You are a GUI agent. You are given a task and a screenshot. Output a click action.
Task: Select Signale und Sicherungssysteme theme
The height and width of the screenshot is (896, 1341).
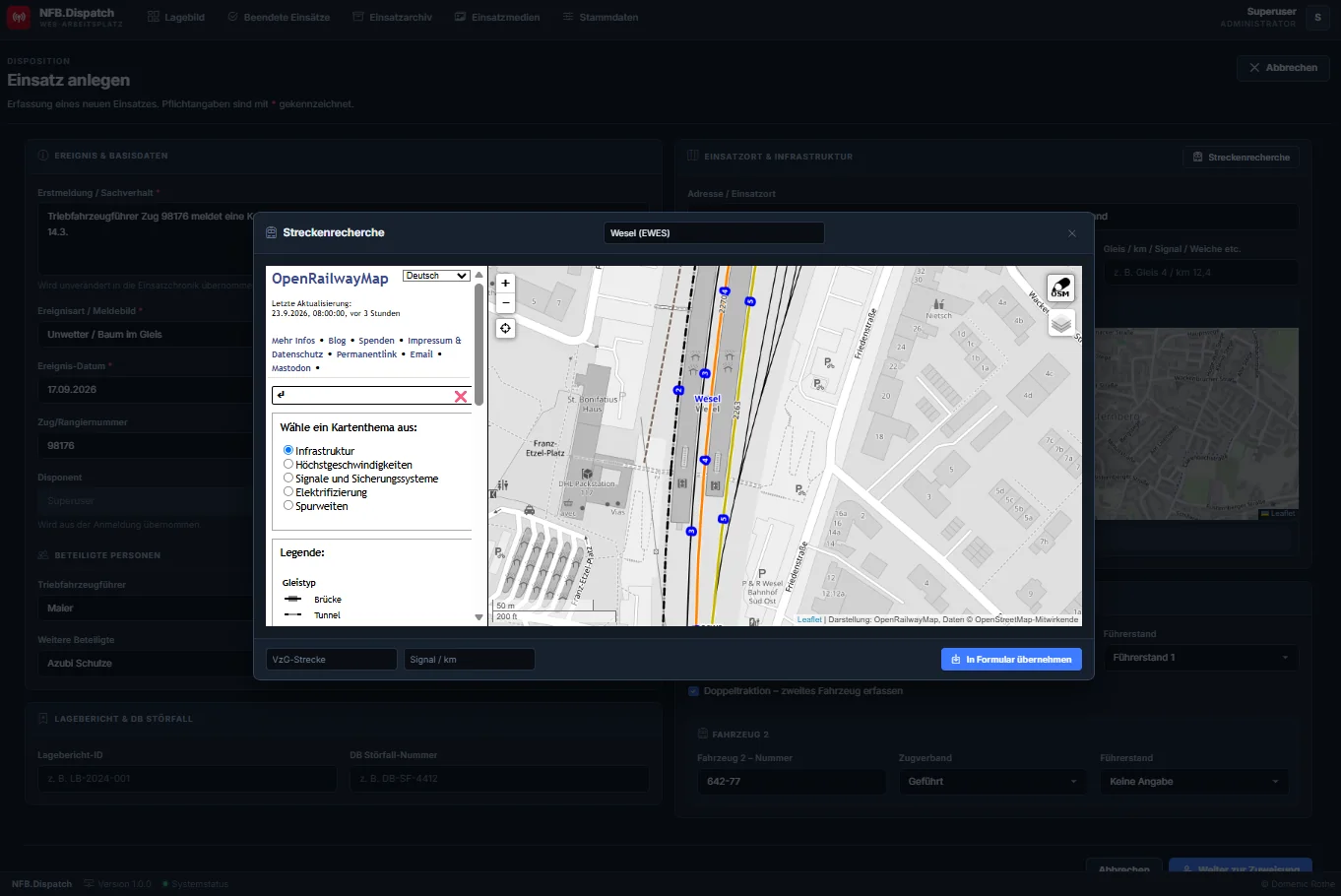pyautogui.click(x=288, y=478)
